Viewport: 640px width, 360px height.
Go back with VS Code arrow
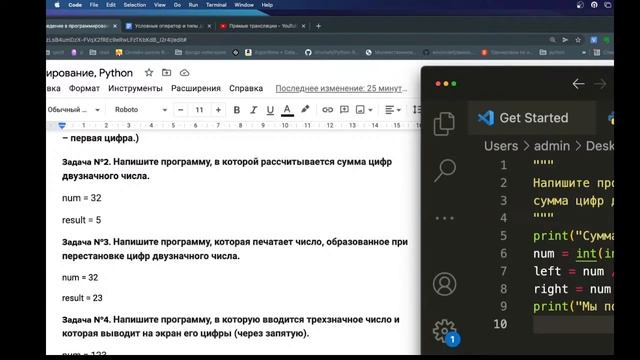click(578, 84)
